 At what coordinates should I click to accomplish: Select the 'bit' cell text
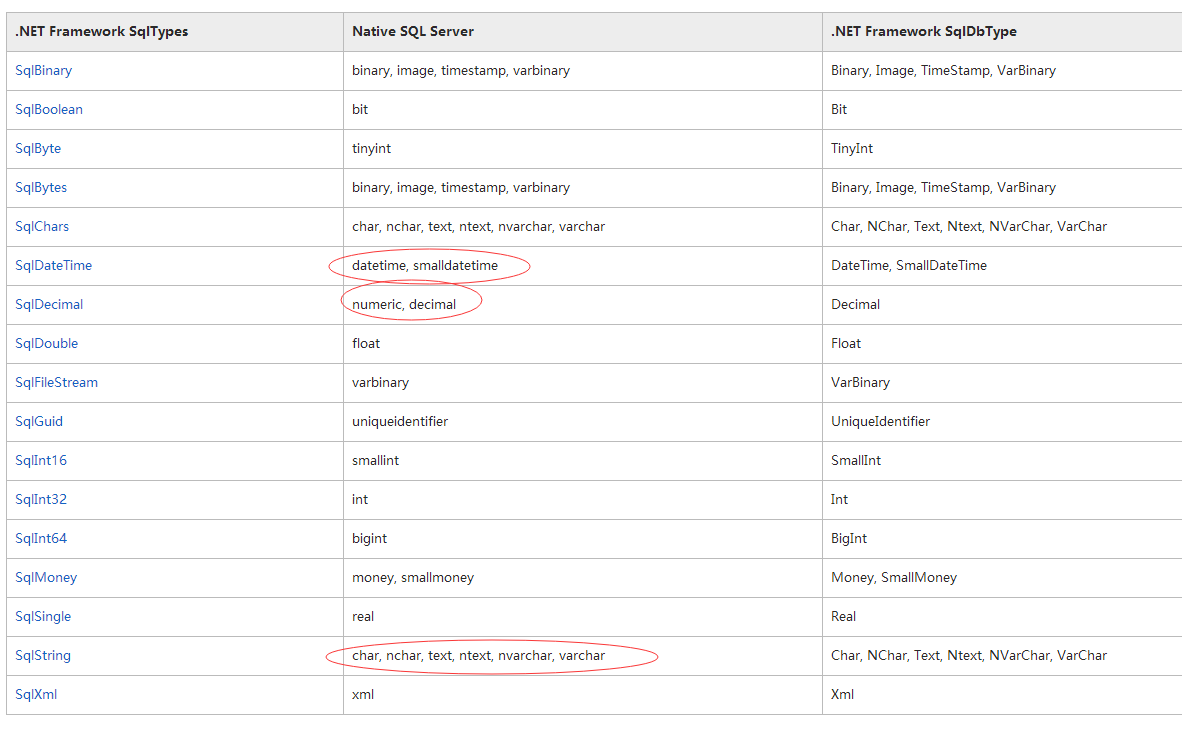[x=360, y=109]
